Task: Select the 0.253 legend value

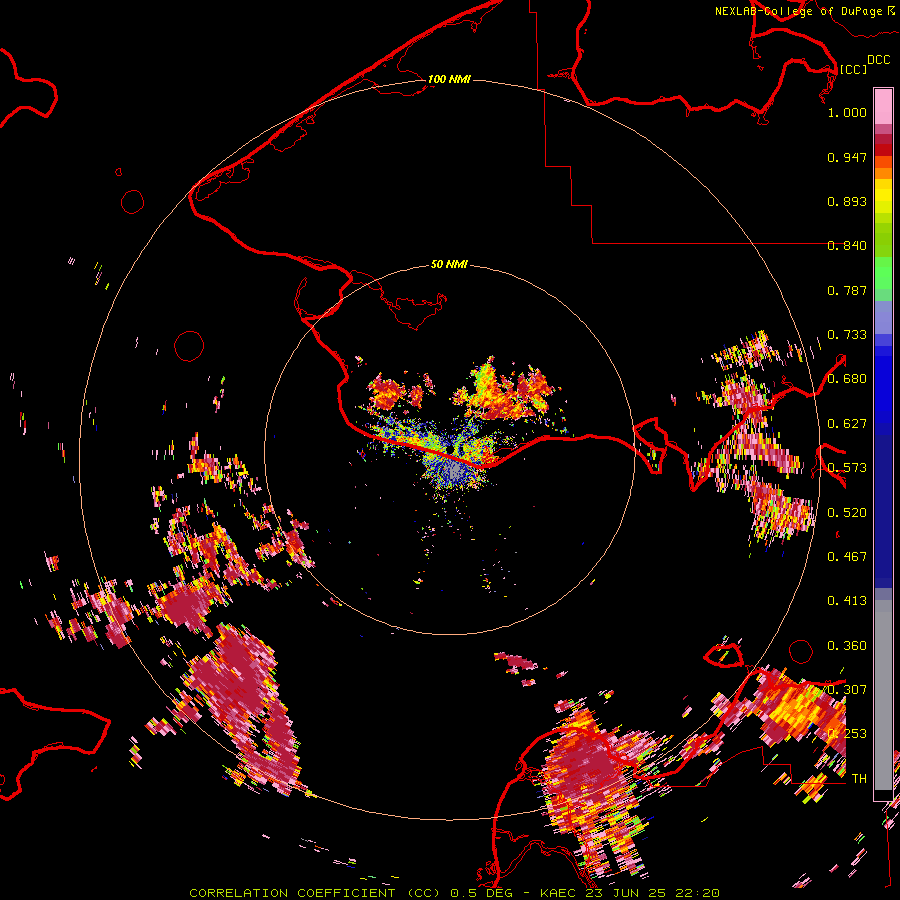Action: click(x=847, y=734)
